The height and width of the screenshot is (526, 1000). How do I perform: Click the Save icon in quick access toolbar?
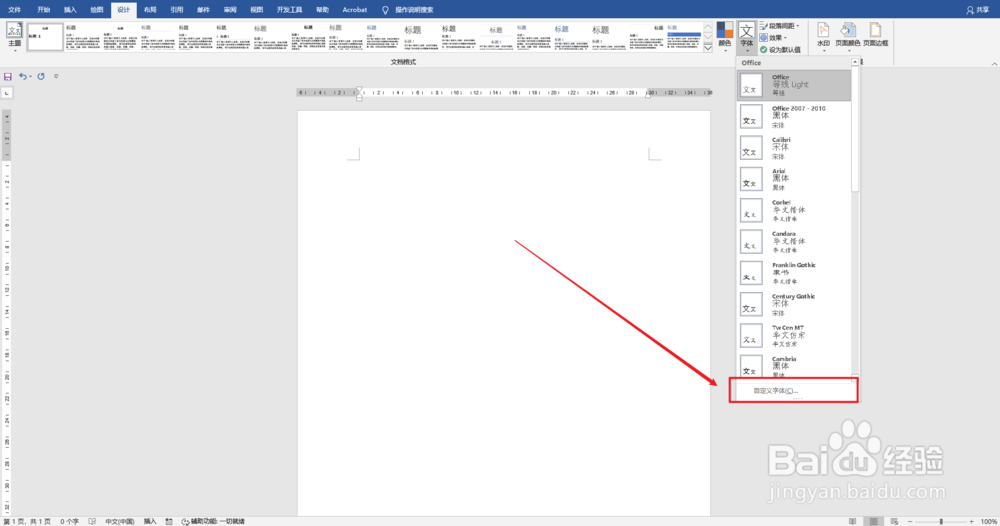click(8, 77)
